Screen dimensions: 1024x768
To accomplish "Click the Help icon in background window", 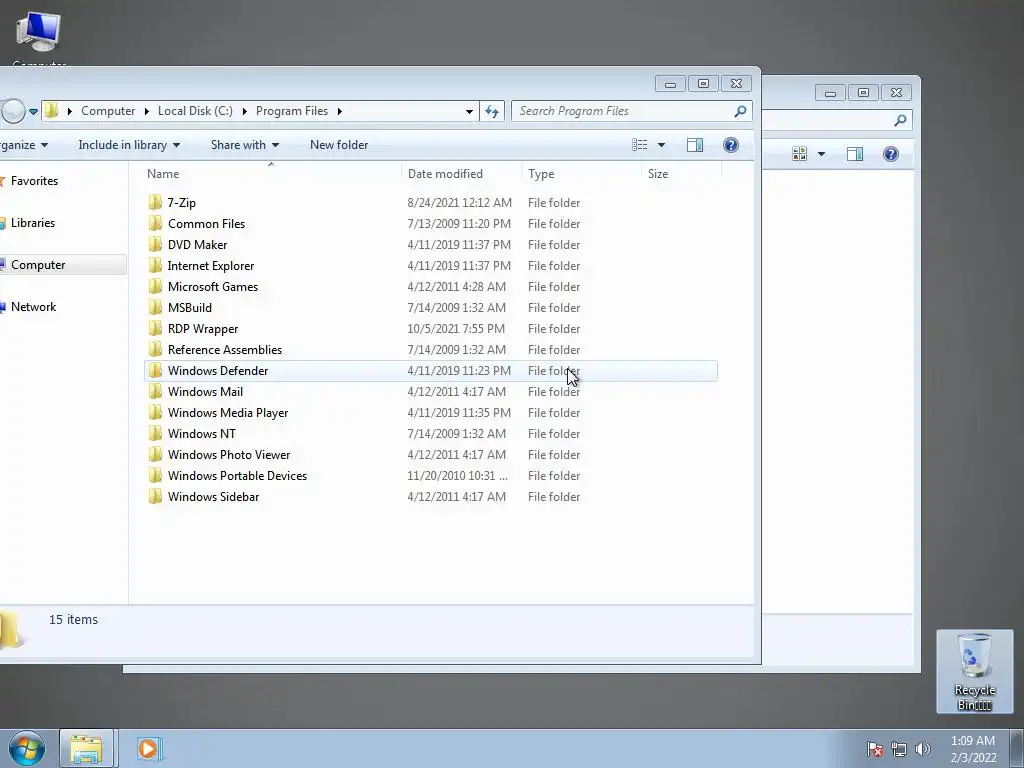I will tap(891, 154).
